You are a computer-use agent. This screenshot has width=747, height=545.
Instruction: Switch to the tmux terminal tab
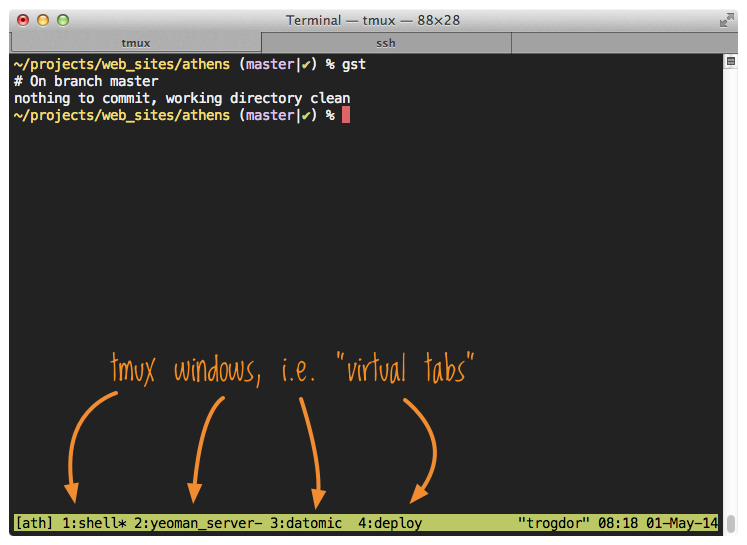click(x=136, y=43)
